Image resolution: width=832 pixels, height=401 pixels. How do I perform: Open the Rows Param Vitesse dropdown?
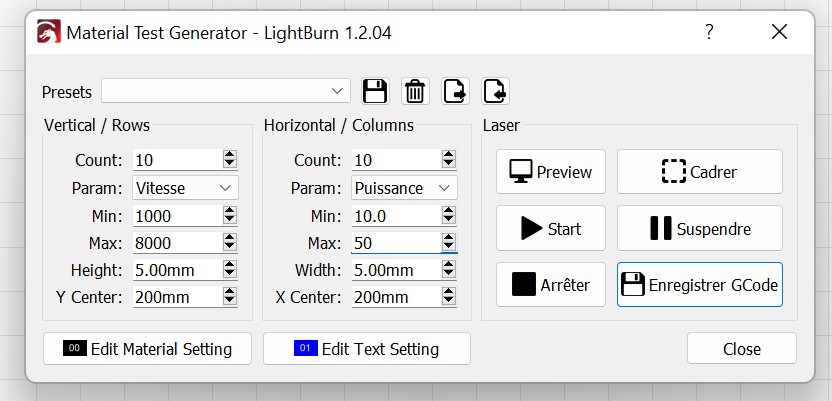tap(185, 188)
